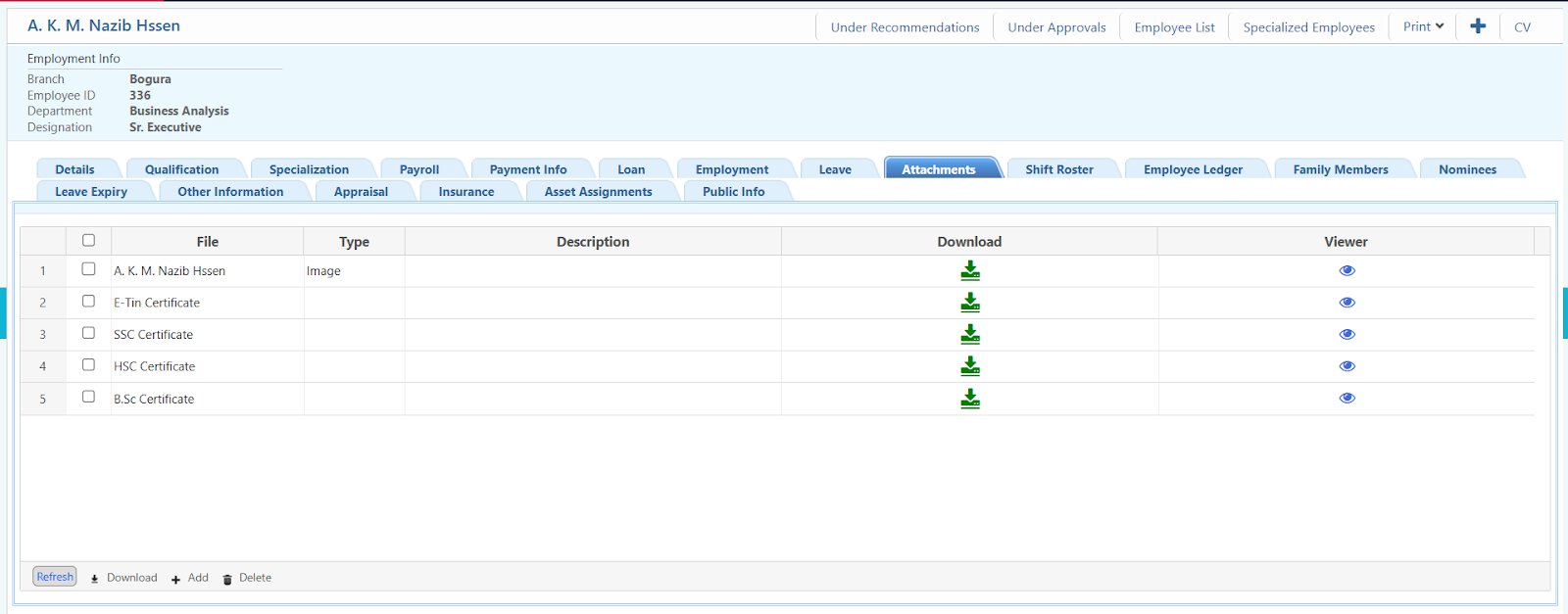View the B.Sc Certificate with eye icon

(1347, 399)
